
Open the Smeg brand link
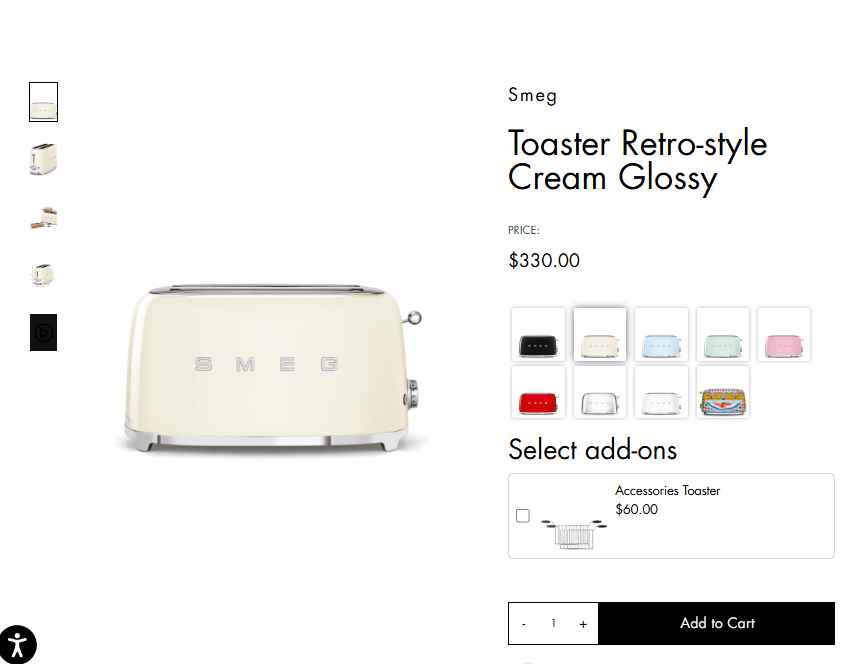pos(532,95)
